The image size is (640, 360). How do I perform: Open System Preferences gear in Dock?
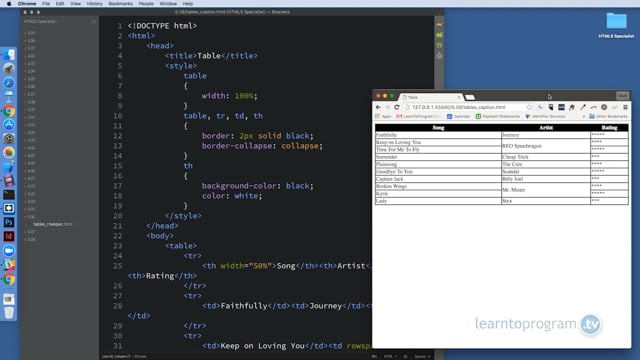click(x=9, y=138)
